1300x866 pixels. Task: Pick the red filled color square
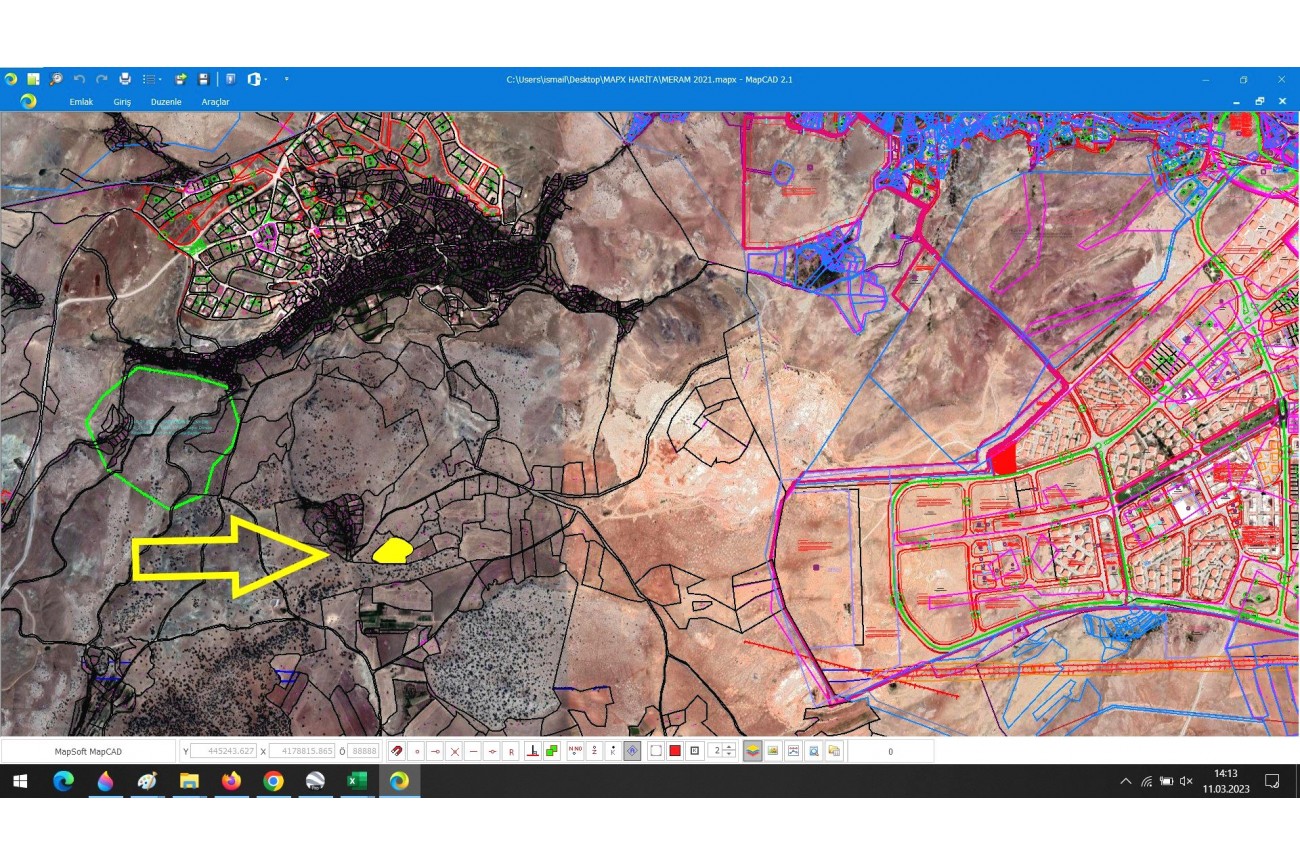(675, 751)
